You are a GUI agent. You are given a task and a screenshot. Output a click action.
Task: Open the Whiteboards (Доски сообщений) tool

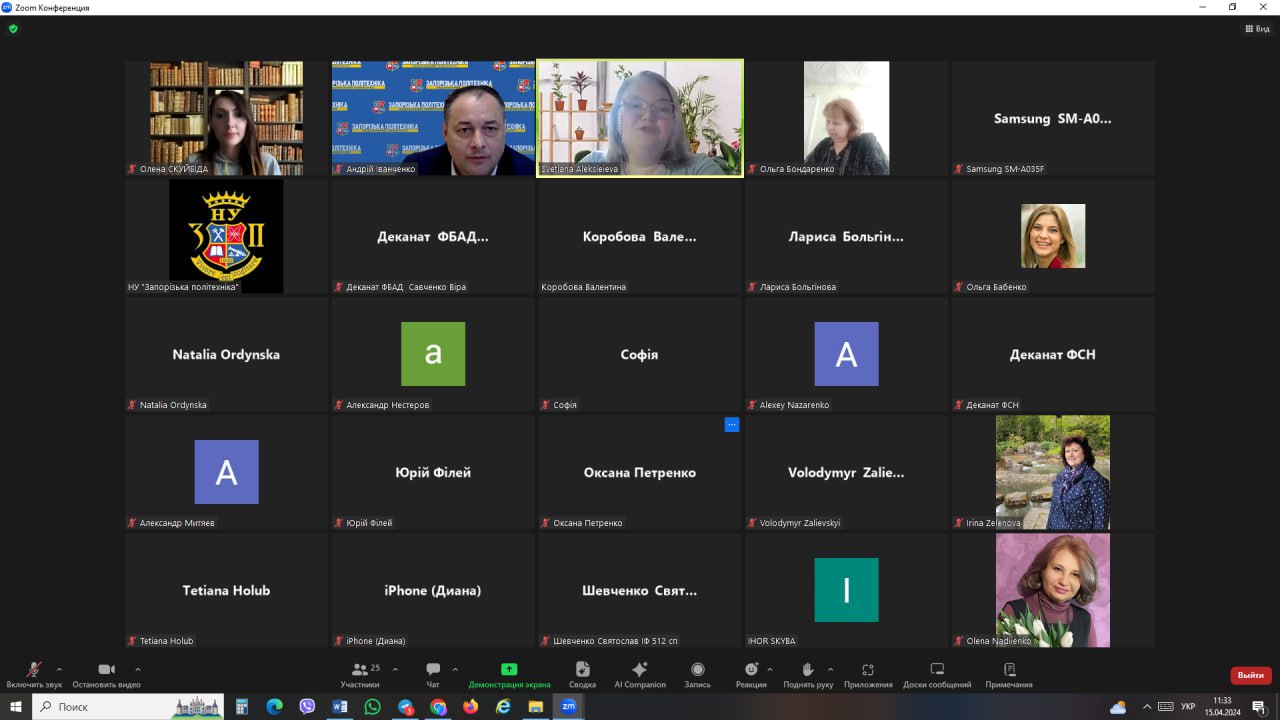(x=937, y=674)
